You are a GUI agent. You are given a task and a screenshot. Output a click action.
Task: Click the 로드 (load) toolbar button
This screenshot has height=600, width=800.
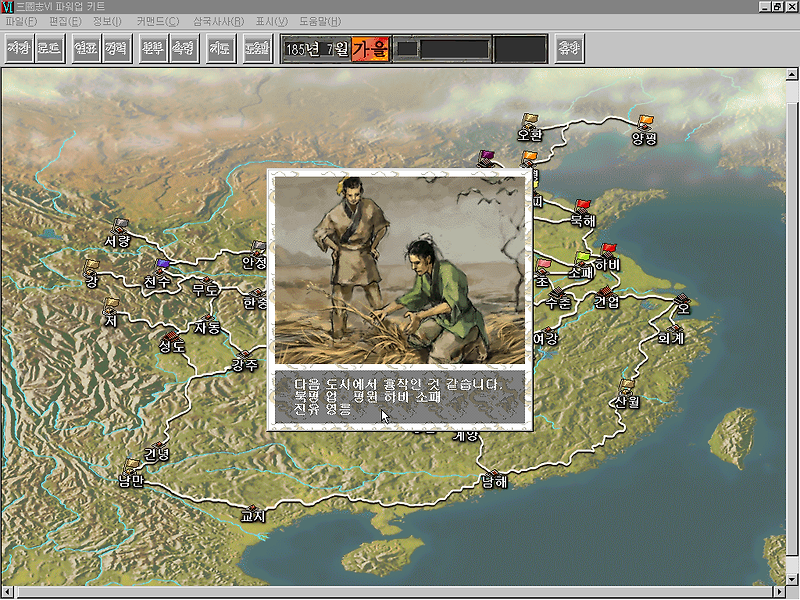pos(50,48)
